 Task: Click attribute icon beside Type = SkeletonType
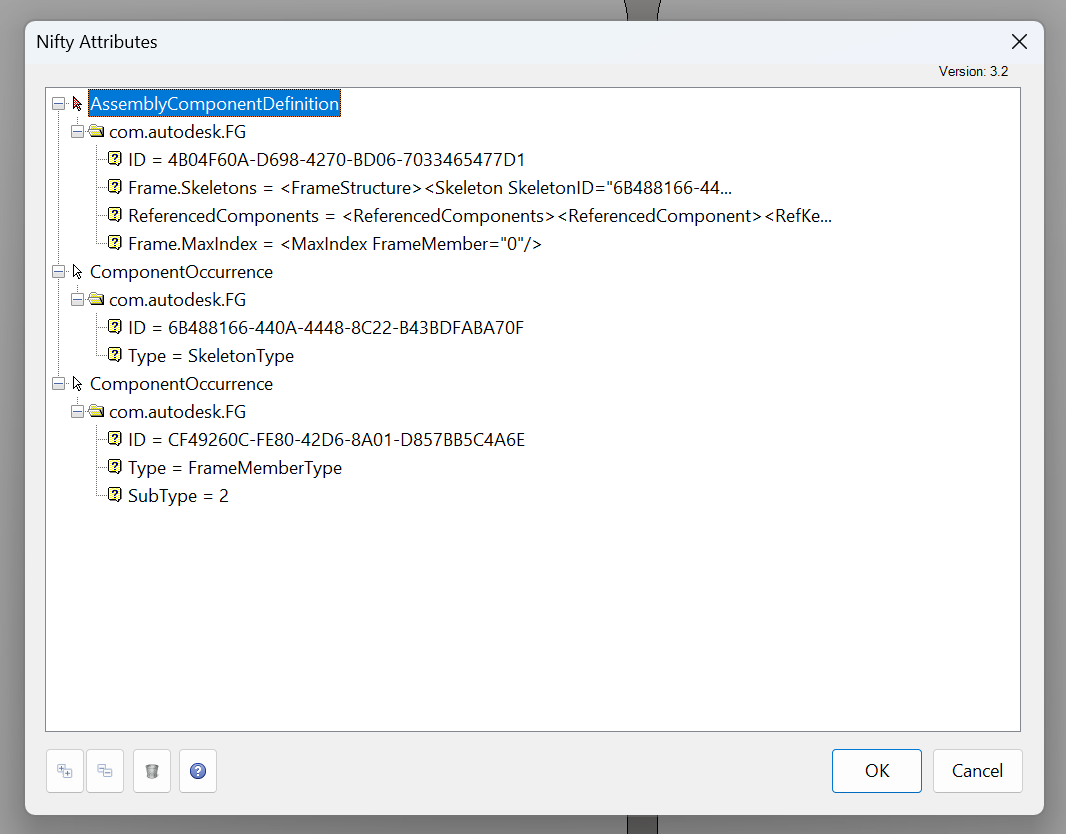(x=115, y=354)
